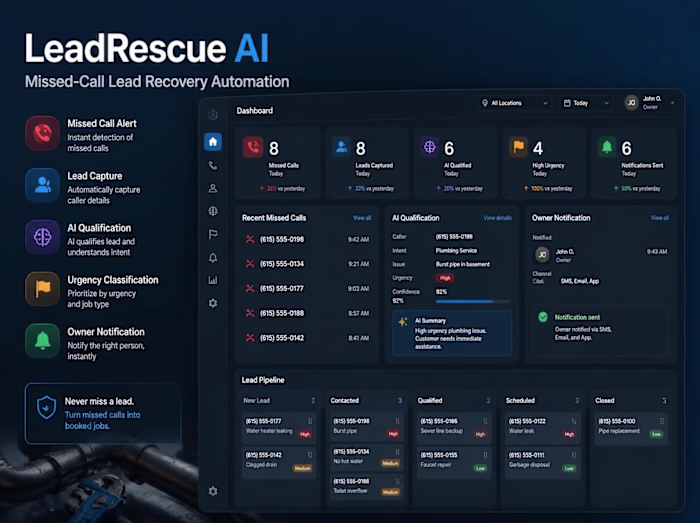Screen dimensions: 700x523
Task: Open the phone calls sidebar icon
Action: click(213, 166)
